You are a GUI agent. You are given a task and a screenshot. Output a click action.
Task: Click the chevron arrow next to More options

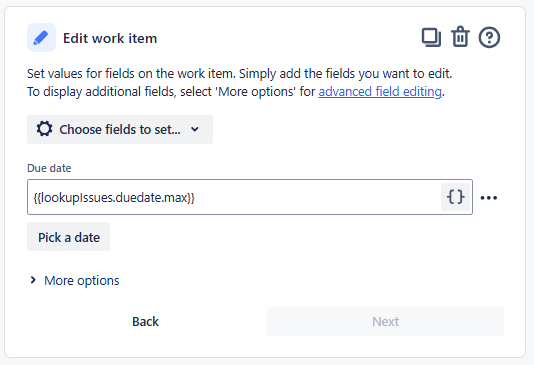(x=33, y=280)
